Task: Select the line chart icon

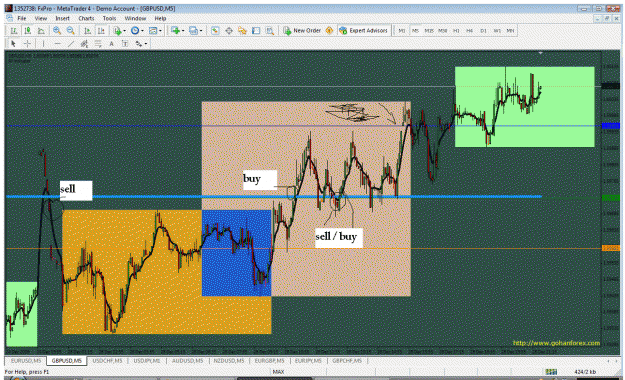Action: click(x=41, y=31)
